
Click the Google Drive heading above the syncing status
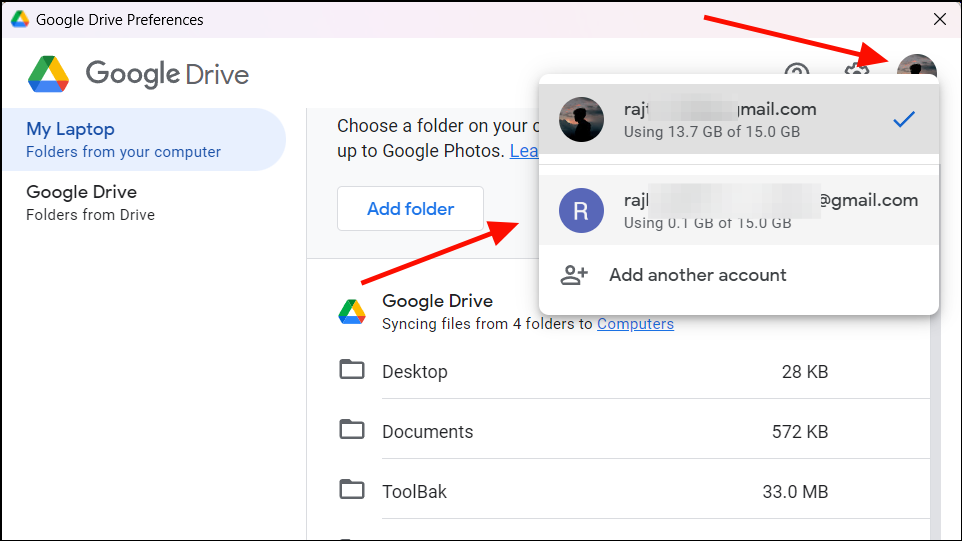(437, 301)
